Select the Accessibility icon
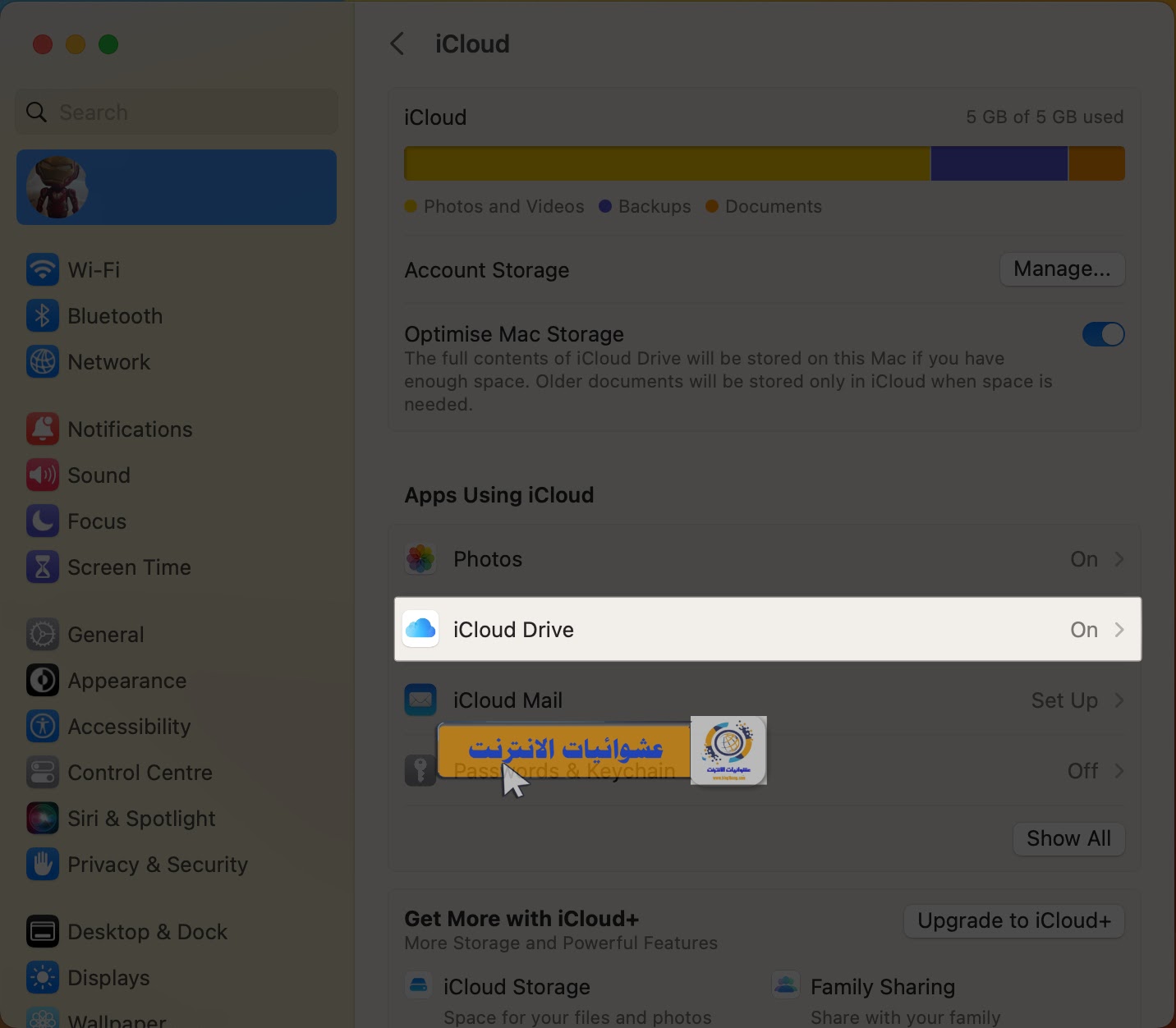1176x1028 pixels. [x=42, y=726]
